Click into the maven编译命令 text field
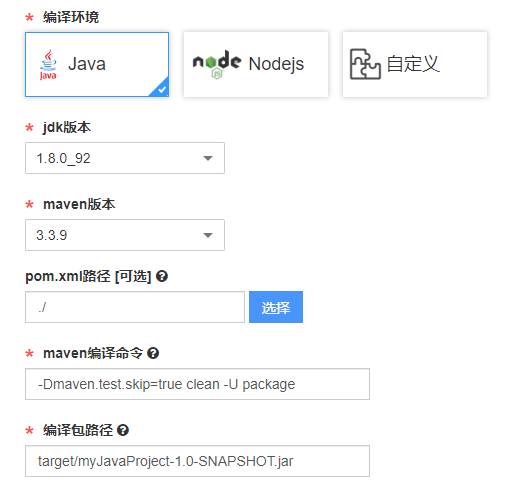511x488 pixels. pyautogui.click(x=197, y=384)
